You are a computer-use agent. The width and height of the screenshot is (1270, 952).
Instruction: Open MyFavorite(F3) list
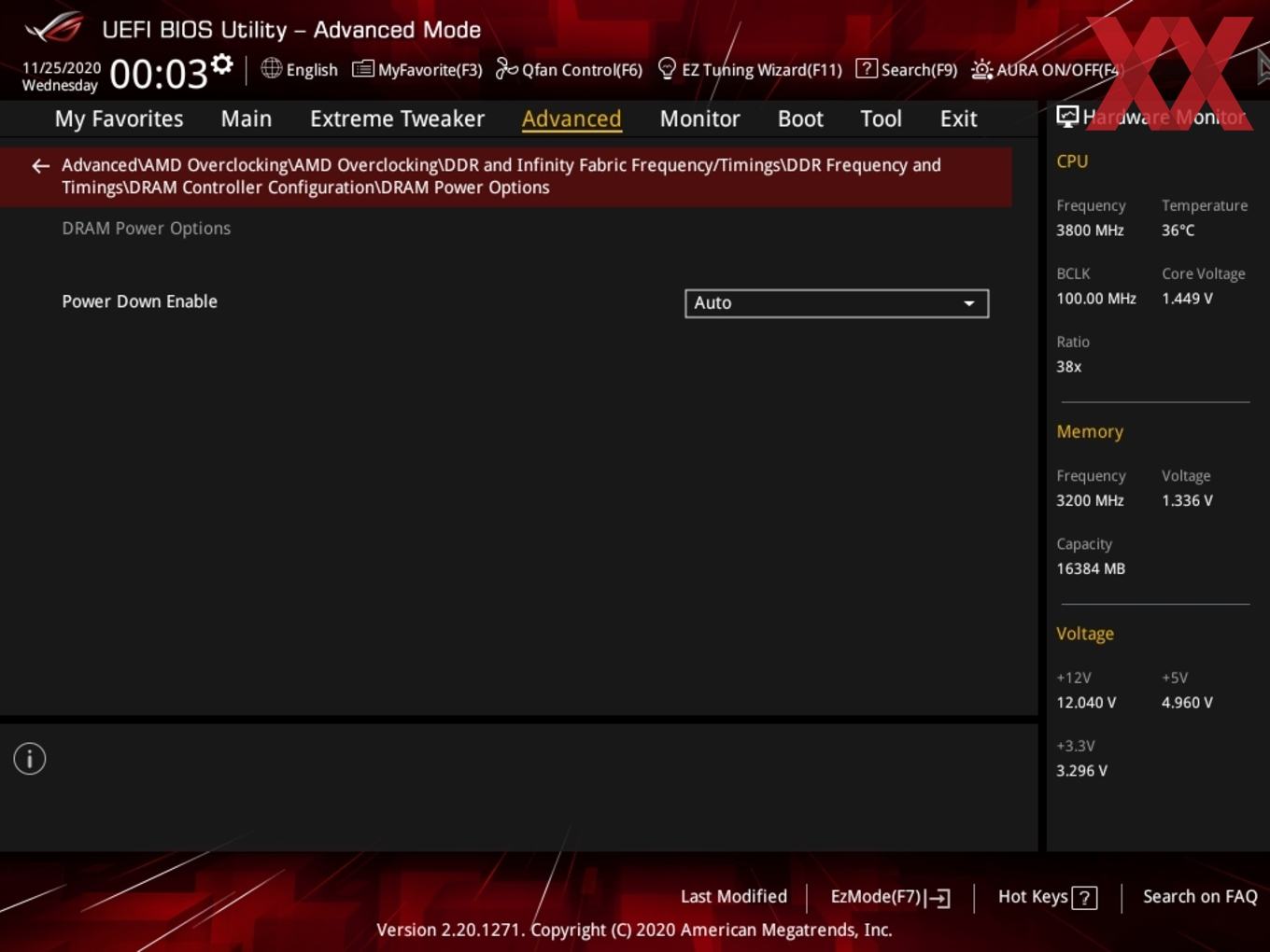point(417,69)
